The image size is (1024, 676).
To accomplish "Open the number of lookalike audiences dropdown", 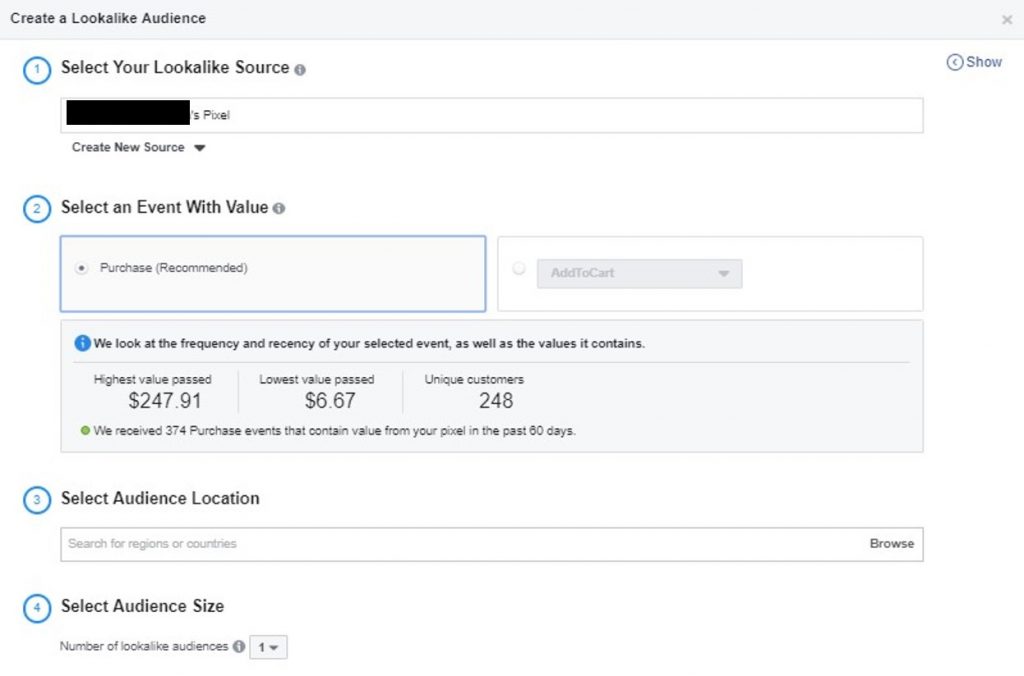I will [268, 647].
